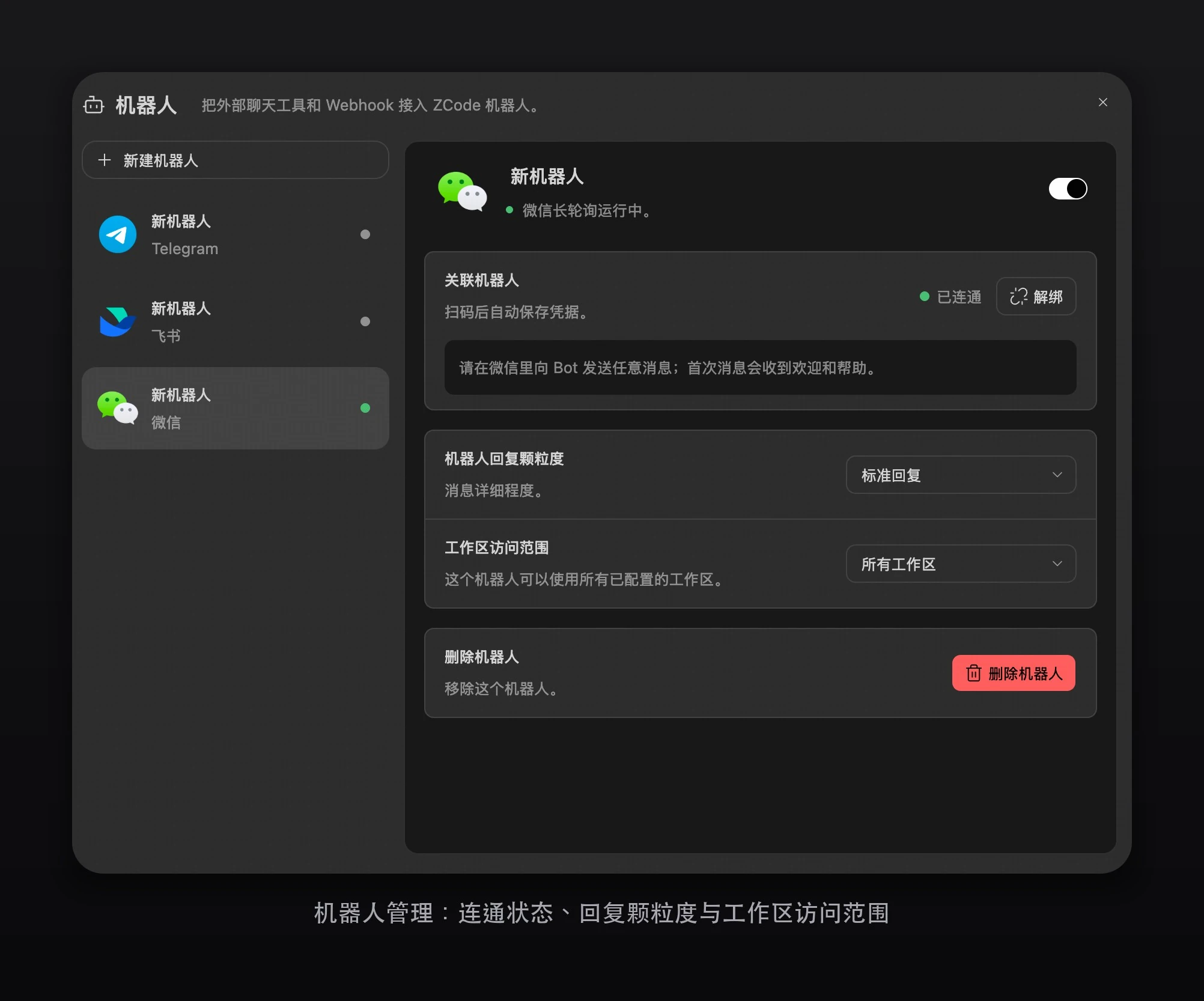This screenshot has width=1204, height=1001.
Task: Click the robot icon beside 机器人 title
Action: pyautogui.click(x=94, y=105)
